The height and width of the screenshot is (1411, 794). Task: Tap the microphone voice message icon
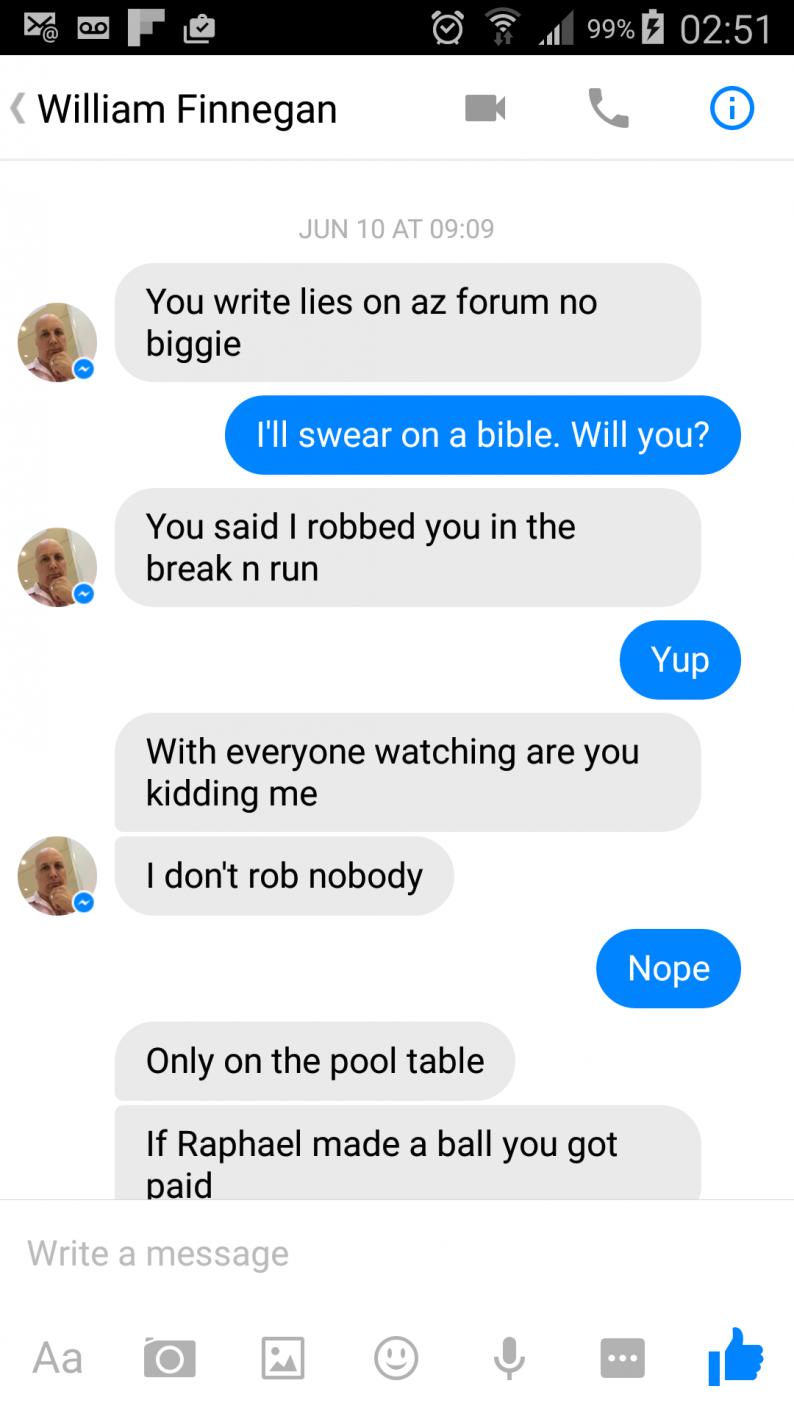[509, 1358]
